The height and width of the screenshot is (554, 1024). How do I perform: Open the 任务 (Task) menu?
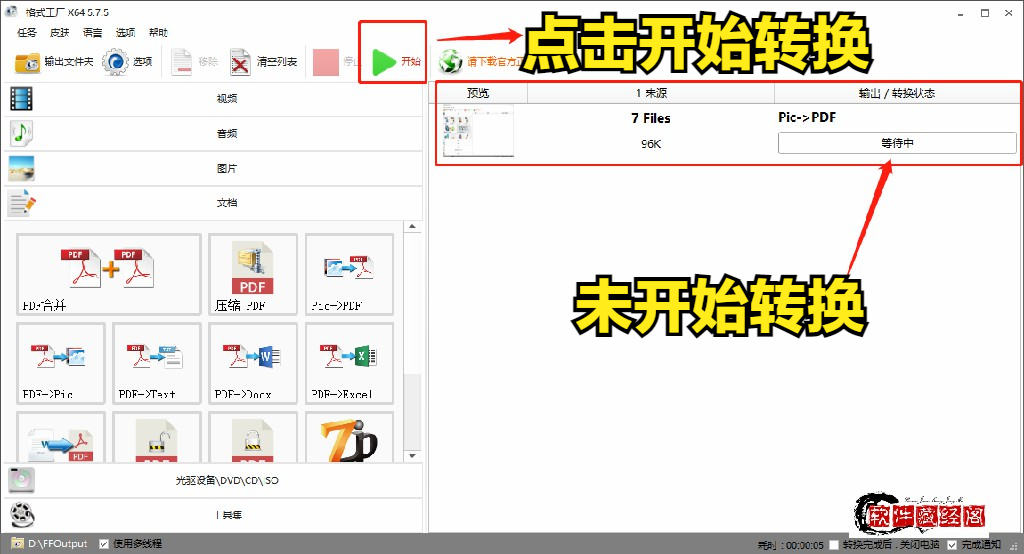tap(27, 32)
